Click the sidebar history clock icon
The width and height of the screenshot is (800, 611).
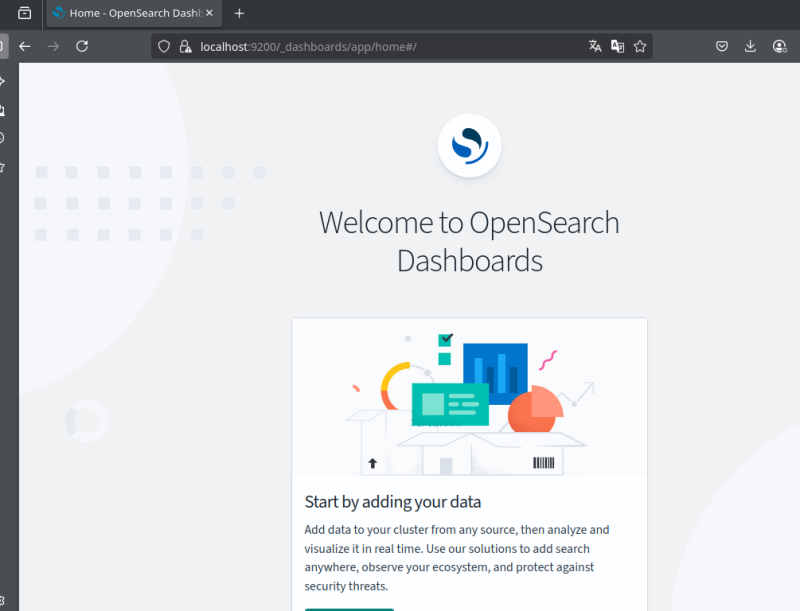pos(2,138)
